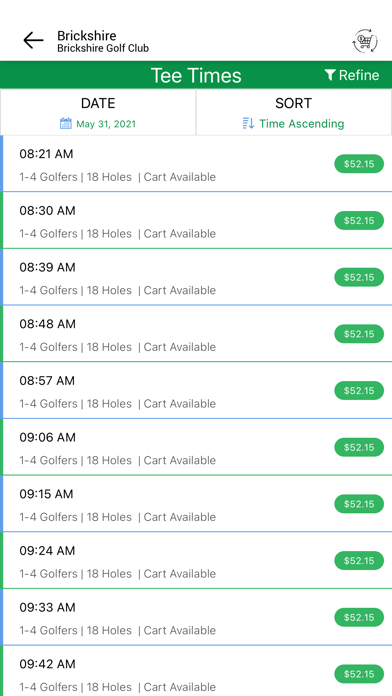Tap the back arrow icon
The height and width of the screenshot is (696, 392).
point(33,40)
